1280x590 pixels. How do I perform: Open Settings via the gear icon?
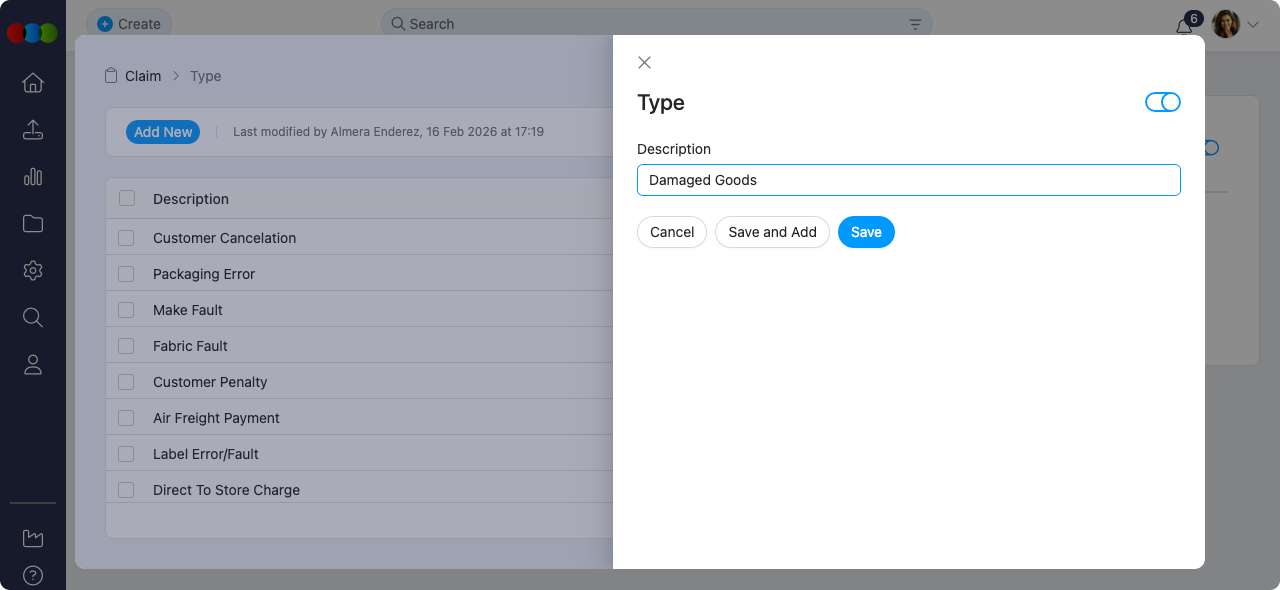pos(32,270)
